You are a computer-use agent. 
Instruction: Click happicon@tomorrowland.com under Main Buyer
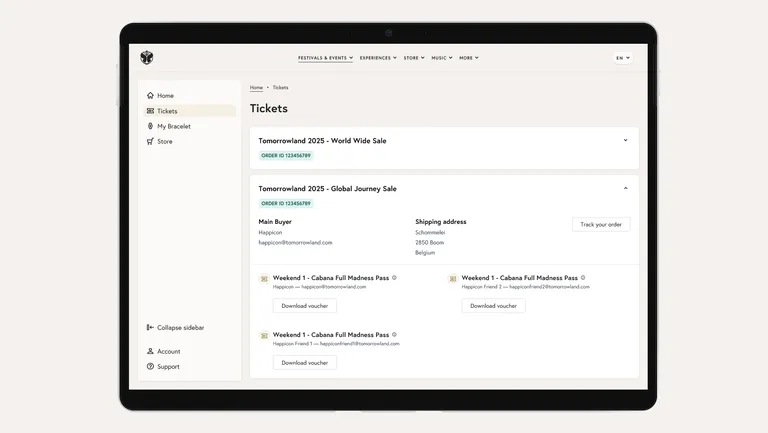[295, 242]
